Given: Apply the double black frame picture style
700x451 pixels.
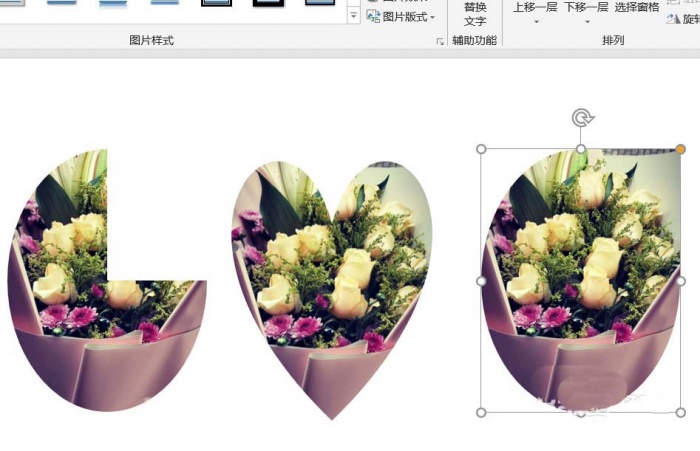Looking at the screenshot, I should [x=217, y=4].
